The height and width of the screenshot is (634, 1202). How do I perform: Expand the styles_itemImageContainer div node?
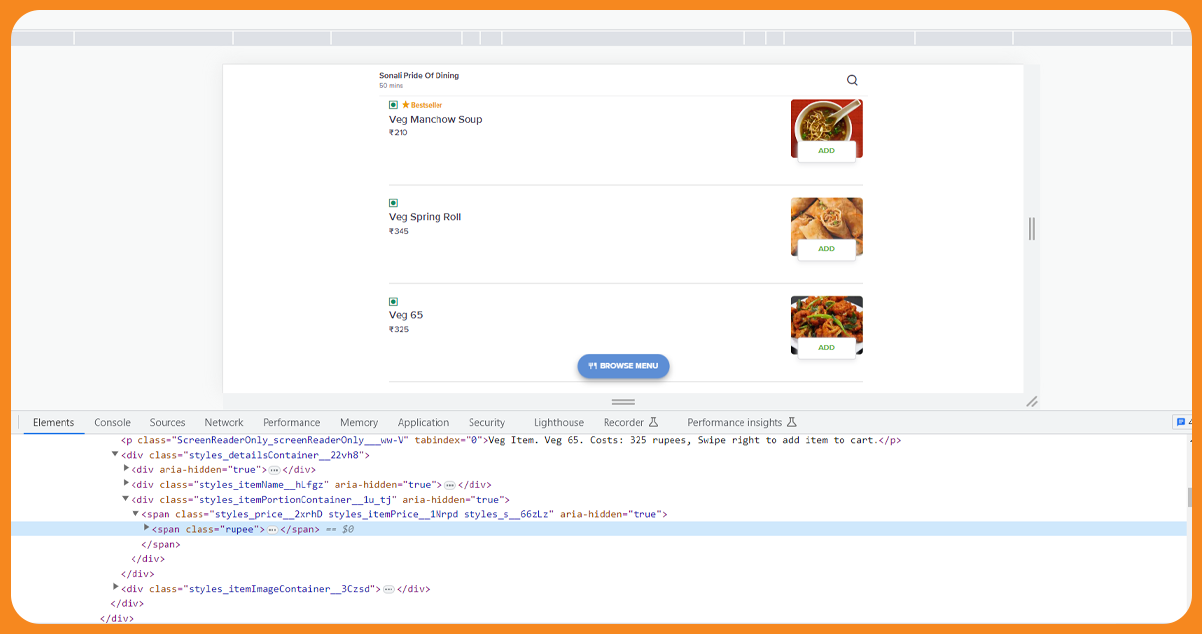[115, 589]
